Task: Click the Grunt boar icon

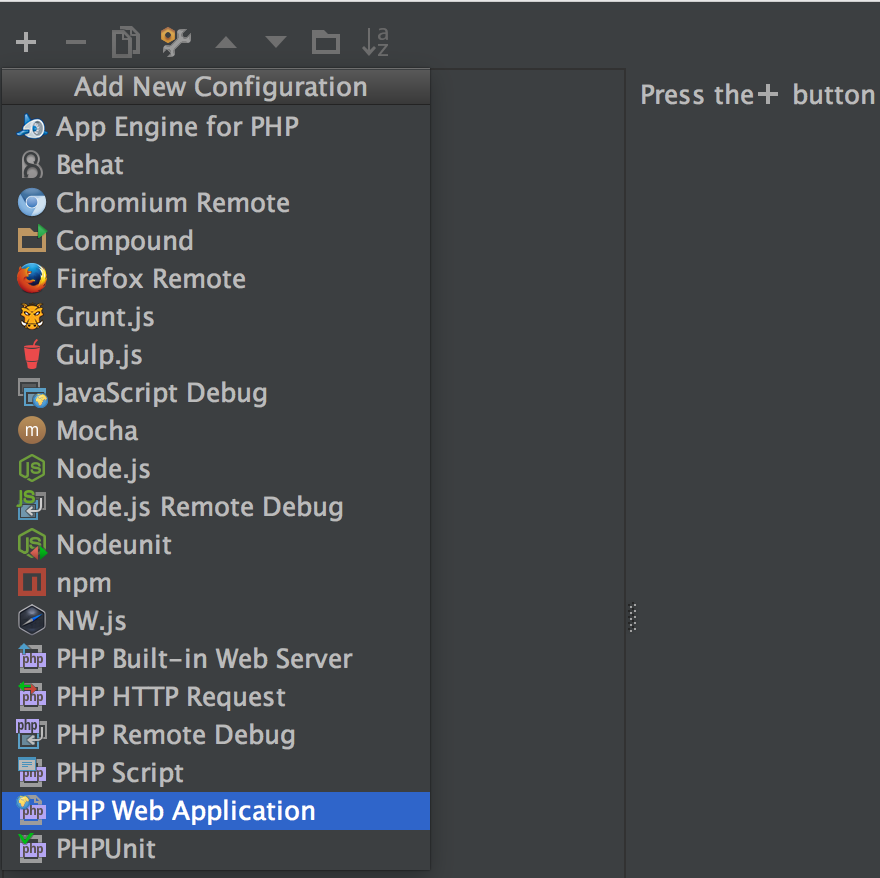Action: (x=32, y=317)
